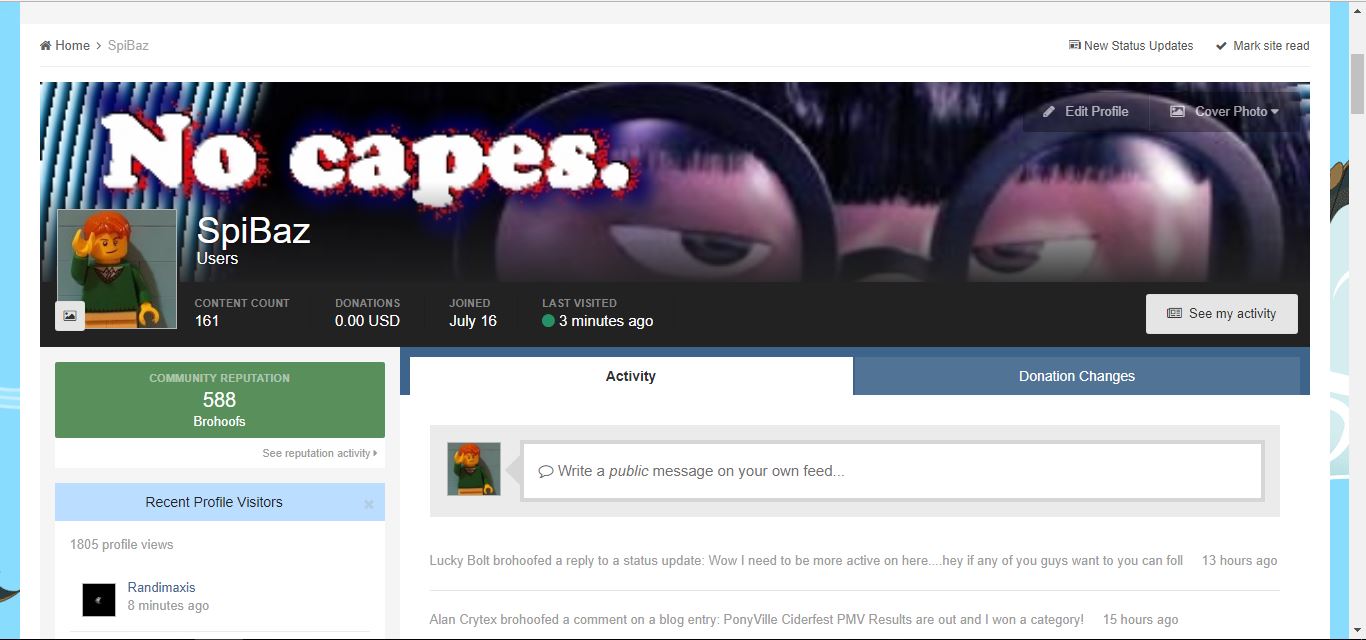Open New Status Updates

[x=1131, y=46]
